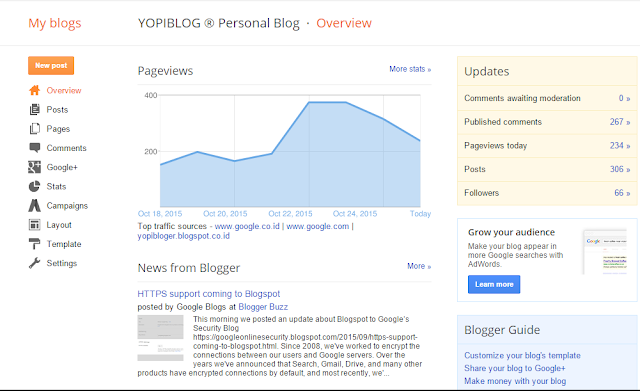Open Pageviews today count 234

tap(620, 146)
